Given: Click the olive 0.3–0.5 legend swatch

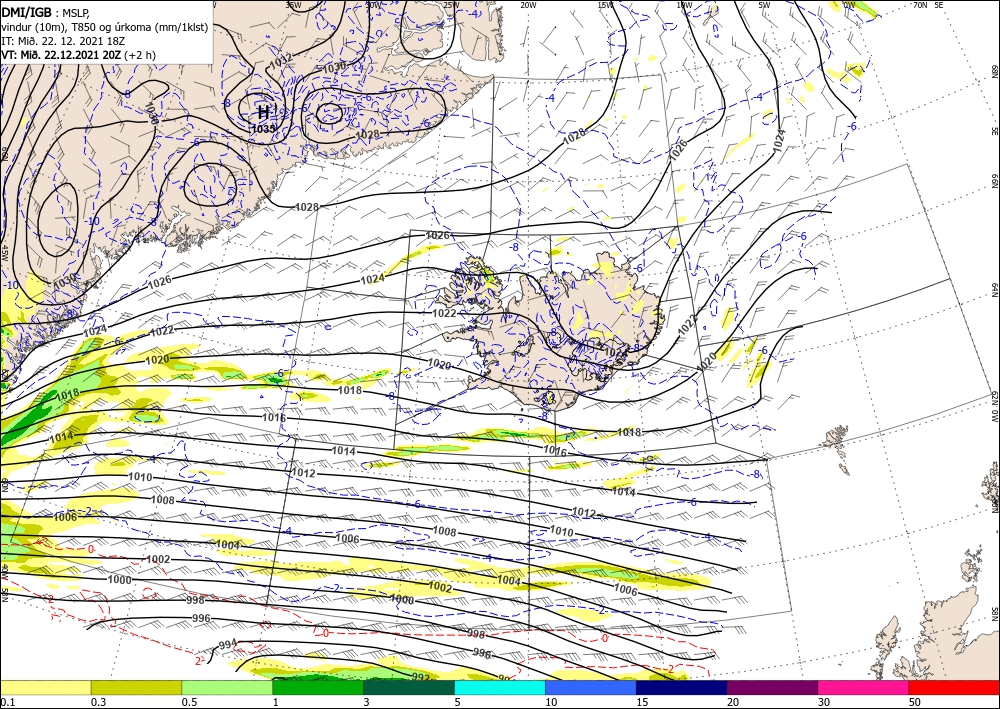Looking at the screenshot, I should pos(136,687).
